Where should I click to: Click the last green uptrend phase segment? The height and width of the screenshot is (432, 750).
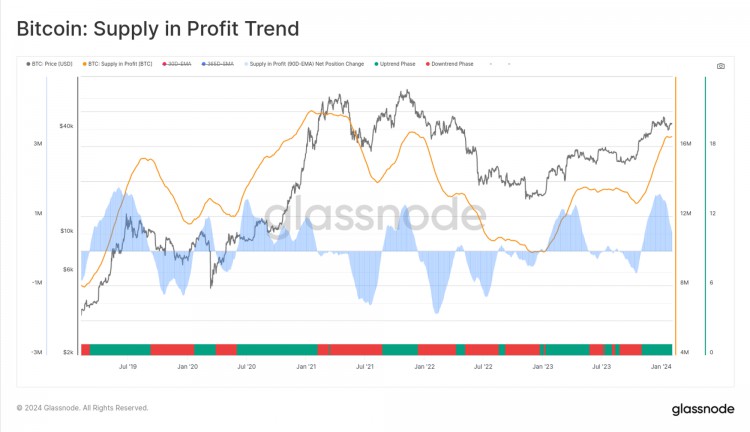click(x=657, y=349)
